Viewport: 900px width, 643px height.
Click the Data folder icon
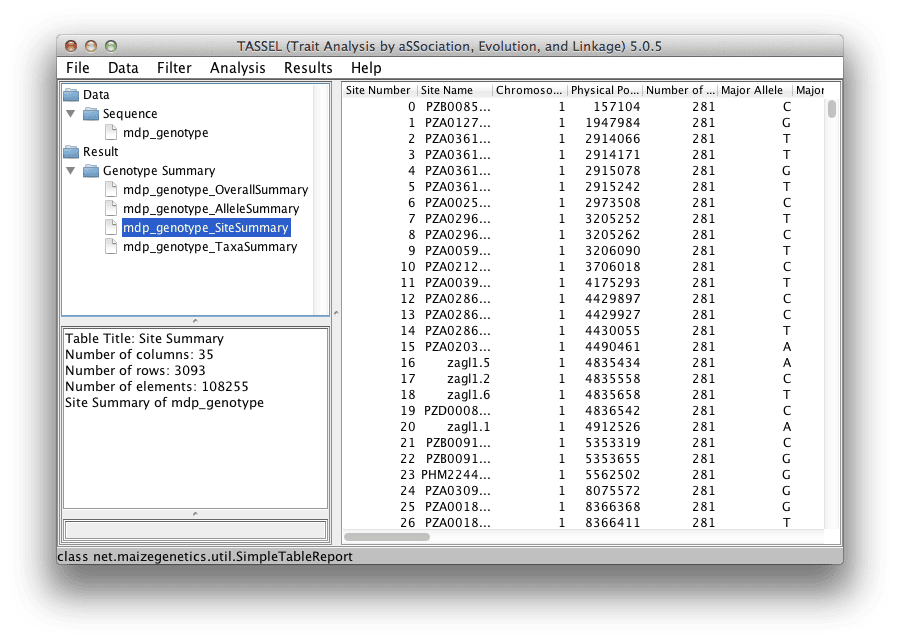(71, 95)
